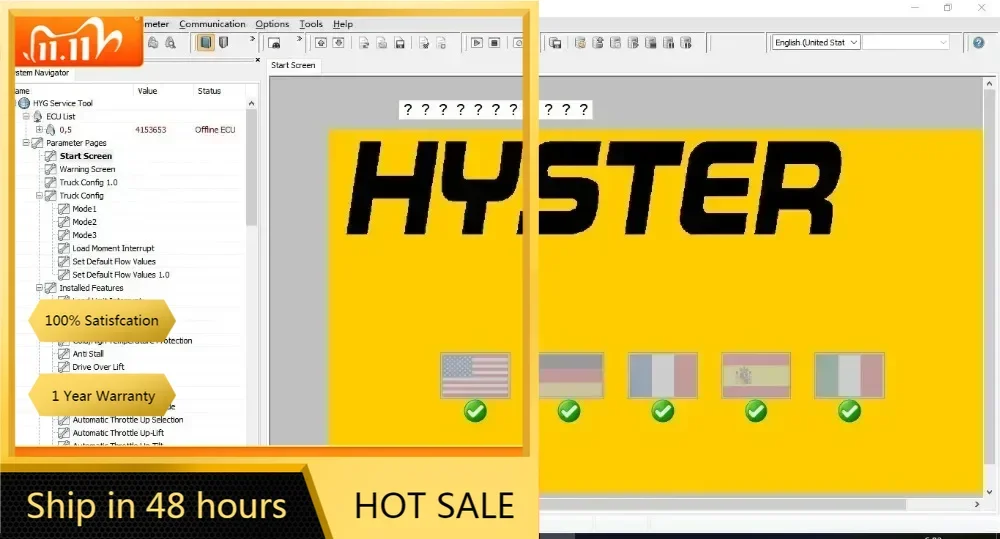Viewport: 1000px width, 539px height.
Task: Select the French flag language
Action: click(x=663, y=375)
